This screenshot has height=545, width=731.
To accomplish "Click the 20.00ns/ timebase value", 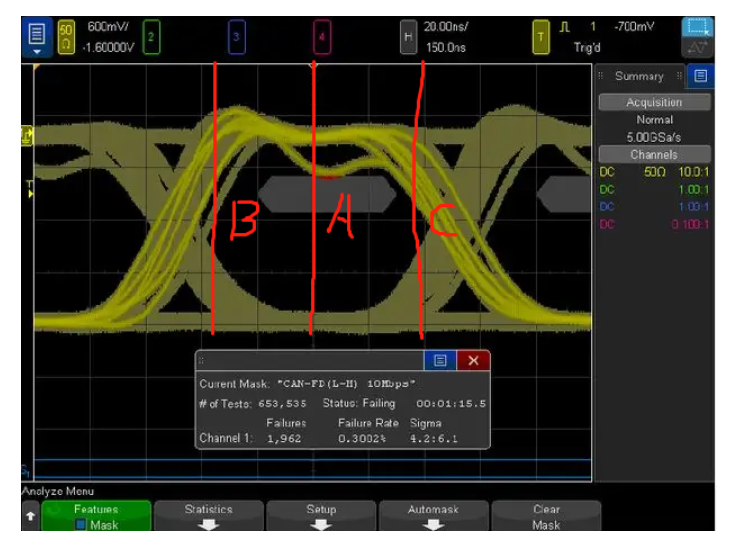I will point(446,27).
